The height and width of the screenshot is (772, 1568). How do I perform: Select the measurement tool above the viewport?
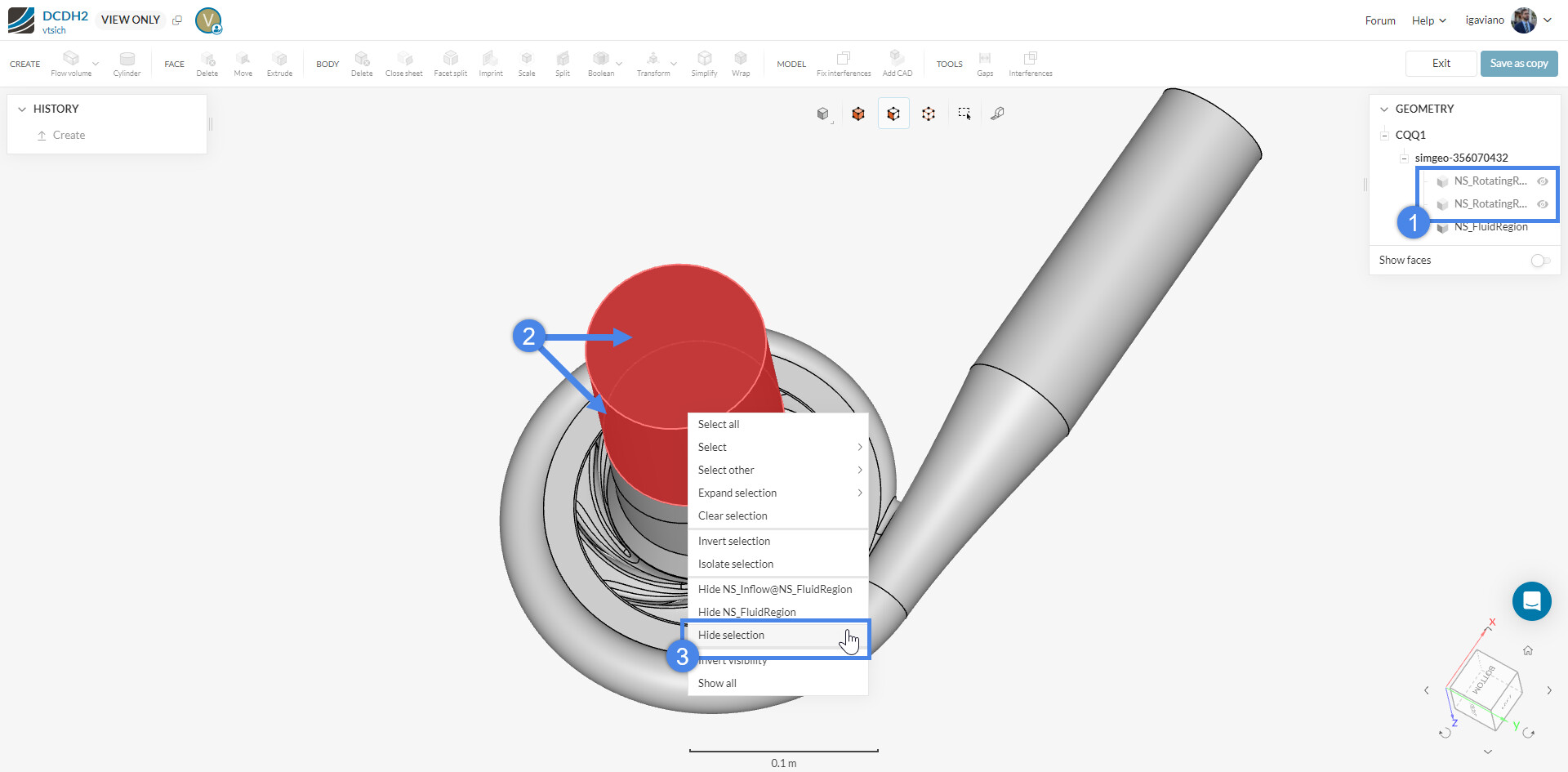(997, 114)
